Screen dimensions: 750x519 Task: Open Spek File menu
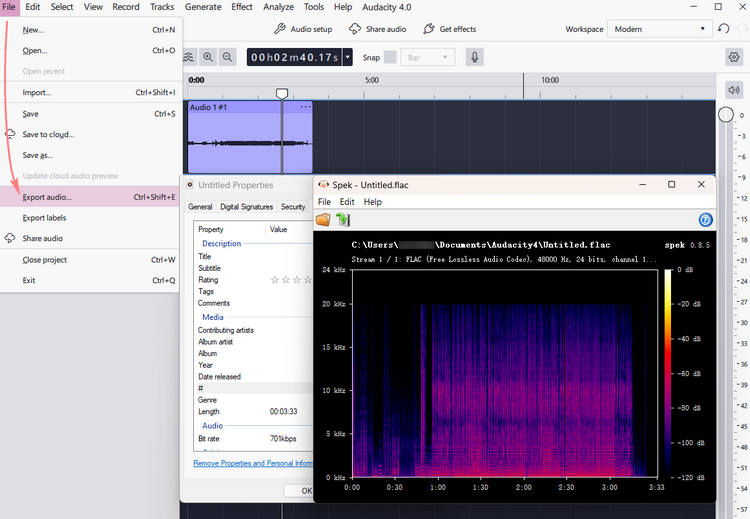324,202
